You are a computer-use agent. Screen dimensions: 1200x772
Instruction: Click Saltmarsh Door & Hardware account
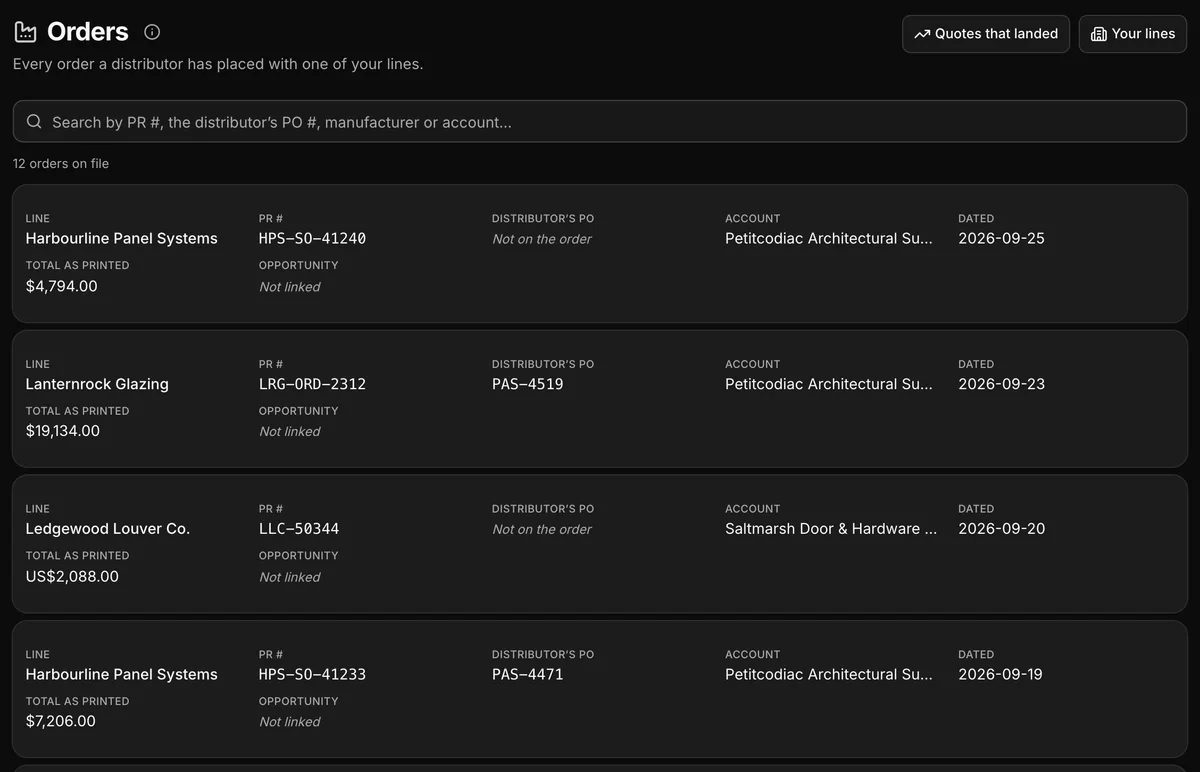click(x=831, y=528)
